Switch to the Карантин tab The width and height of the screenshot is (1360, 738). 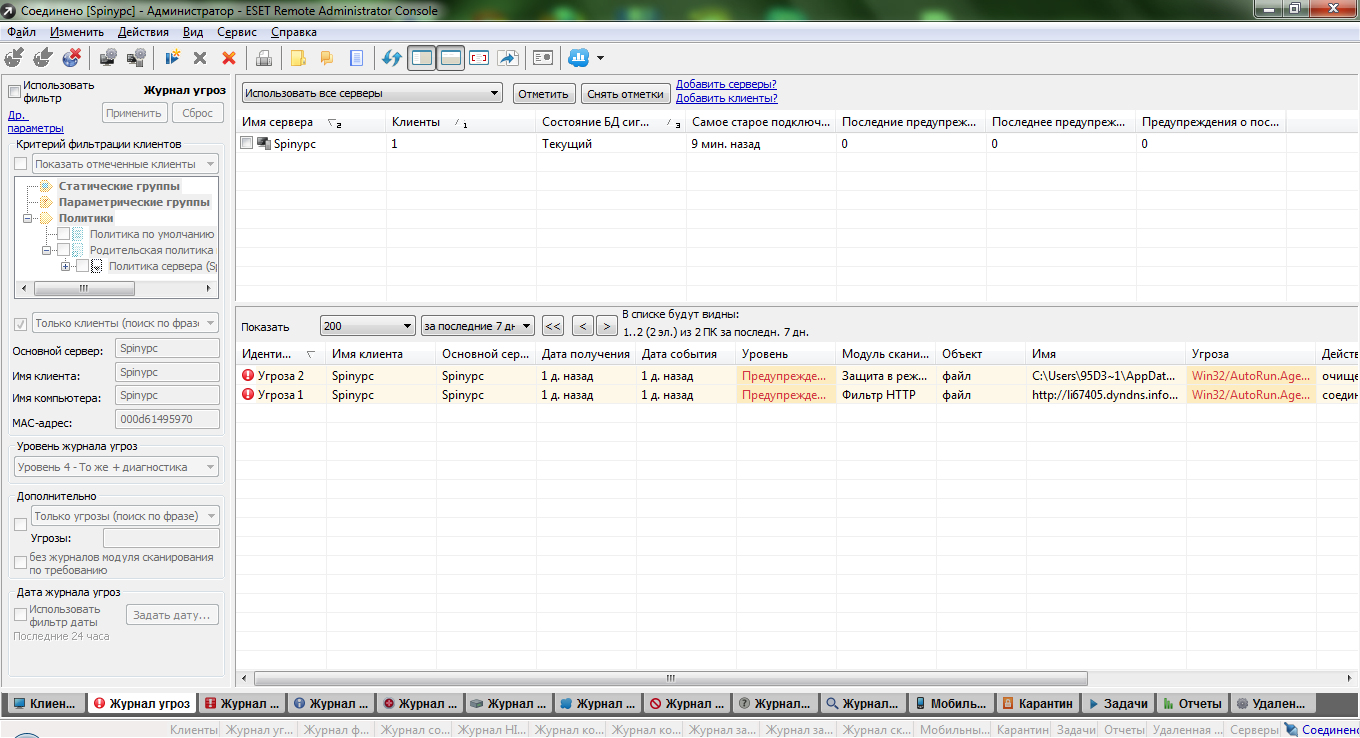1040,704
